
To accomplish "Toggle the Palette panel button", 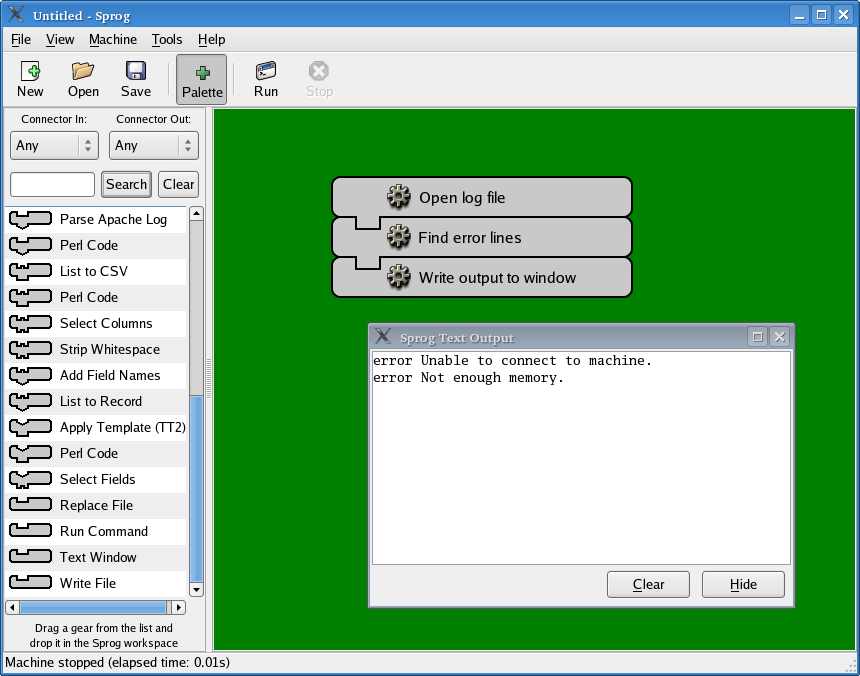I will [x=202, y=79].
